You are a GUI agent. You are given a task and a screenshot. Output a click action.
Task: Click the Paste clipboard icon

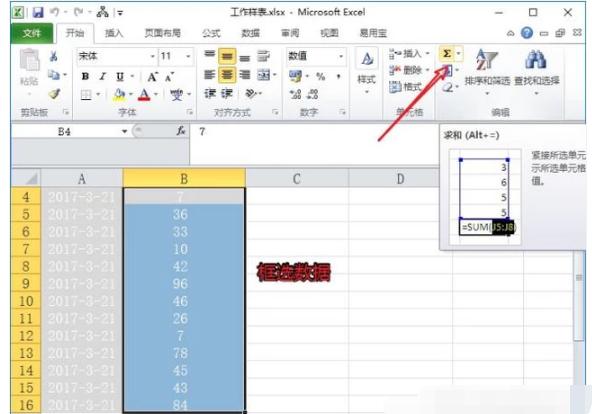[29, 60]
